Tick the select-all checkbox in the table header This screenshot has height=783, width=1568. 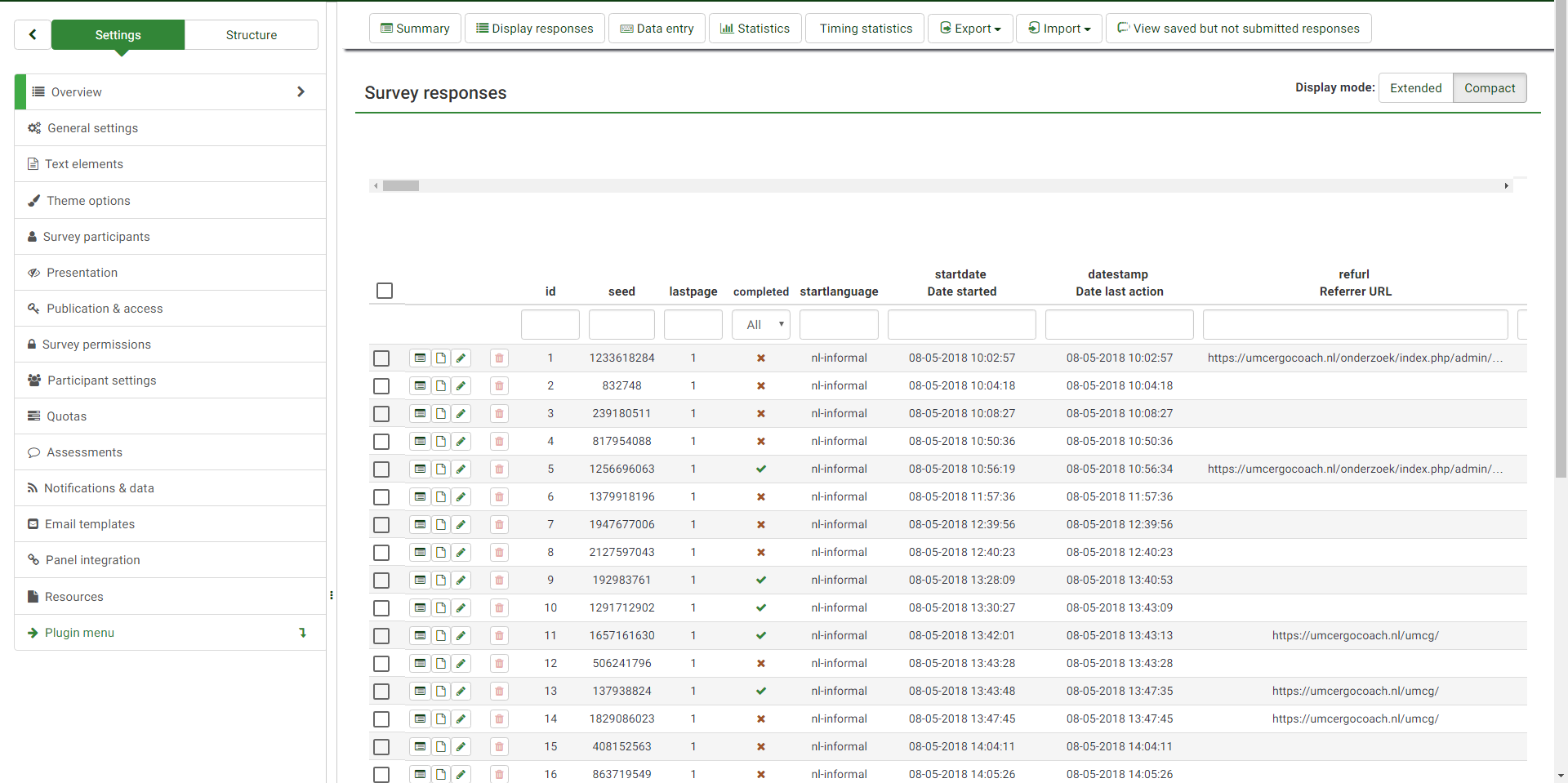[385, 291]
